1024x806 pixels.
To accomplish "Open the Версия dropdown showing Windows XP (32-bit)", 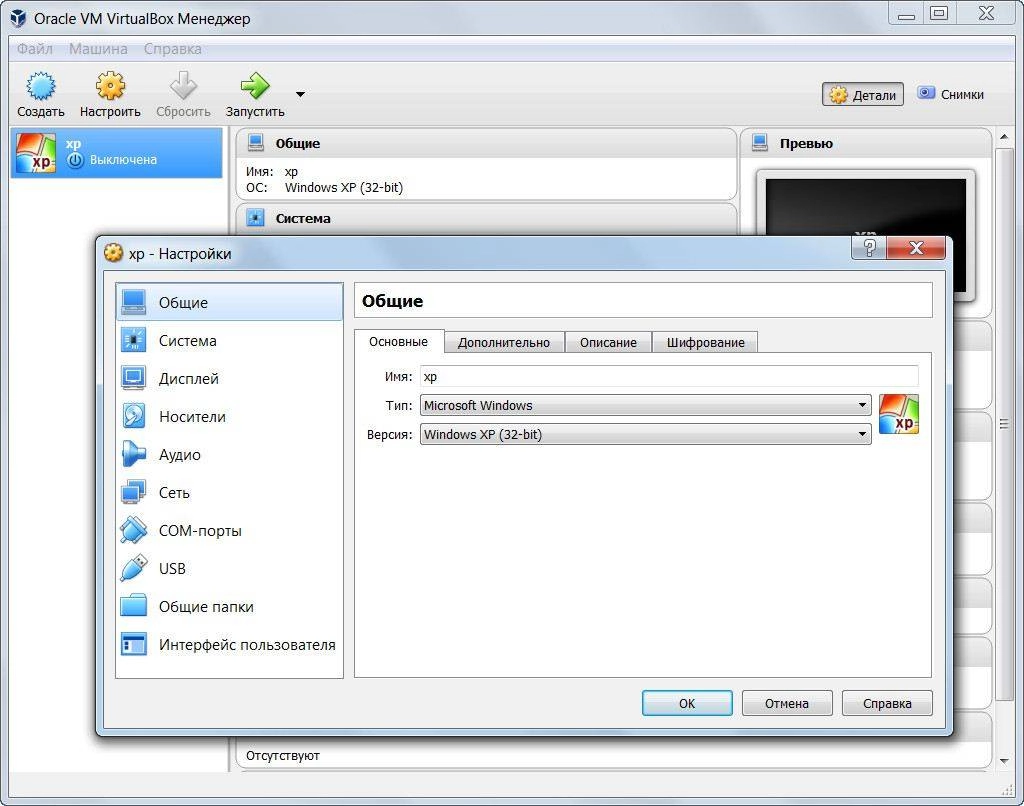I will click(x=645, y=434).
